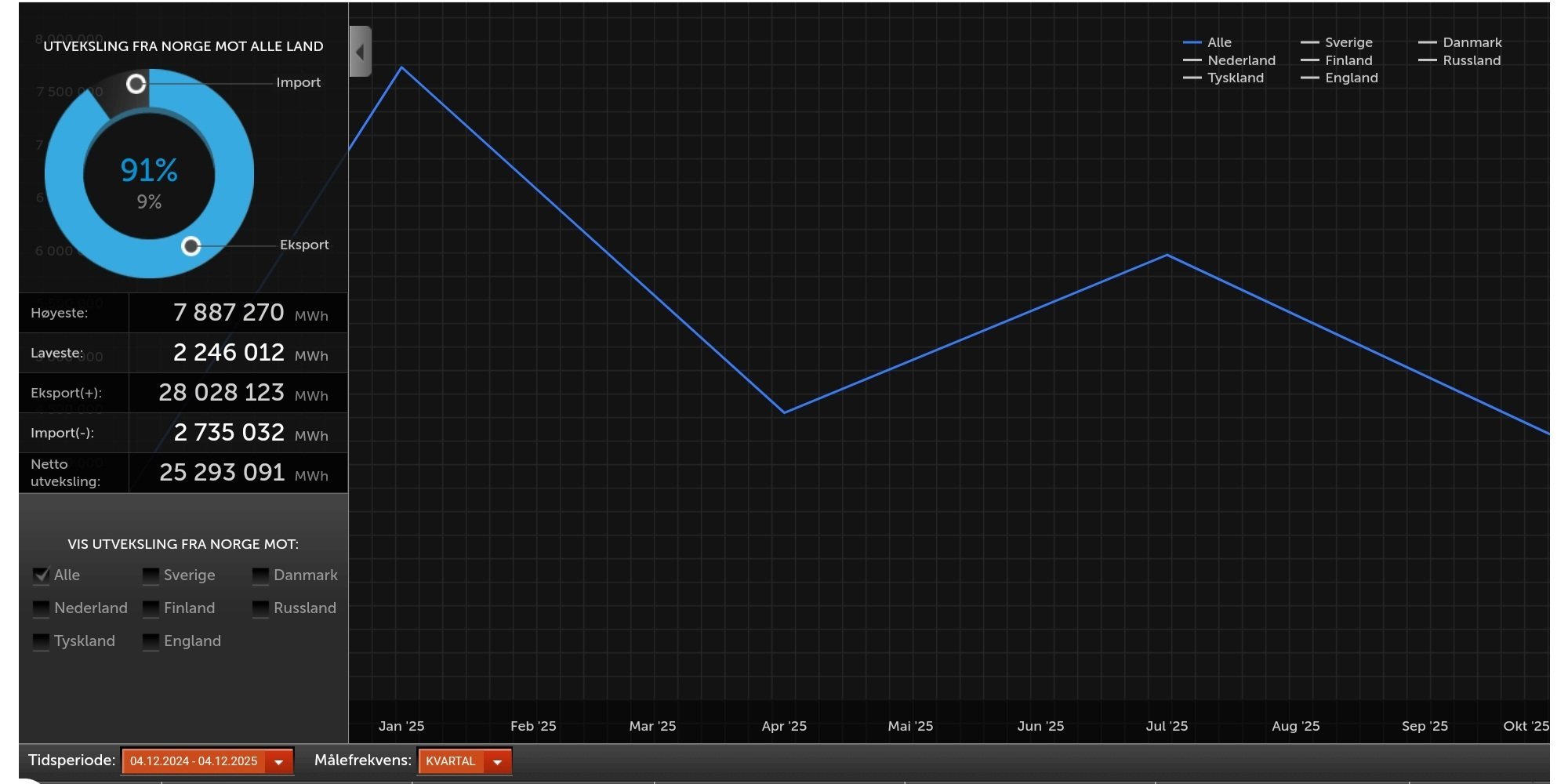The height and width of the screenshot is (784, 1568).
Task: Select the Eksport(+) value 28 028 123
Action: (221, 393)
